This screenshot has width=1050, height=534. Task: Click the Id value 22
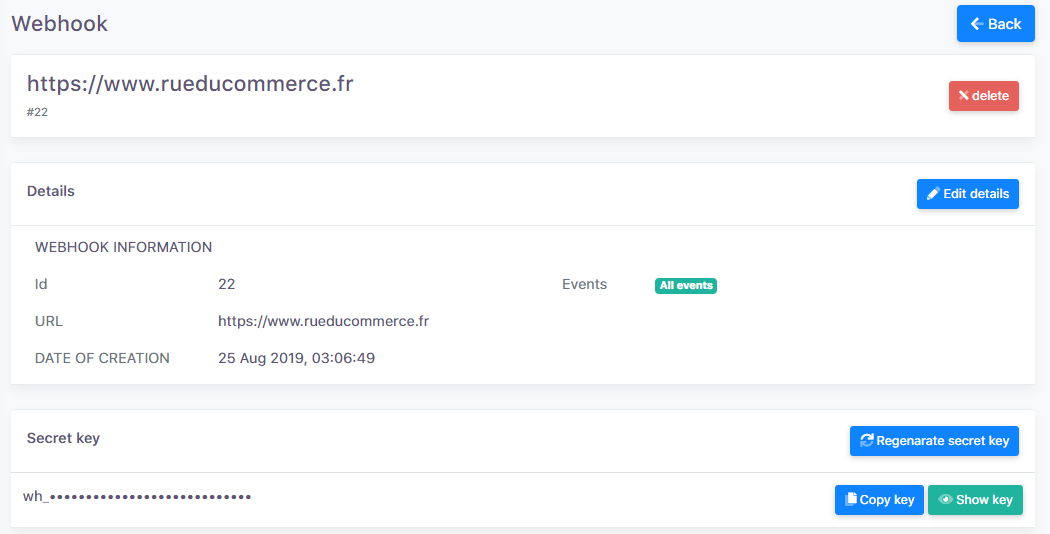226,284
